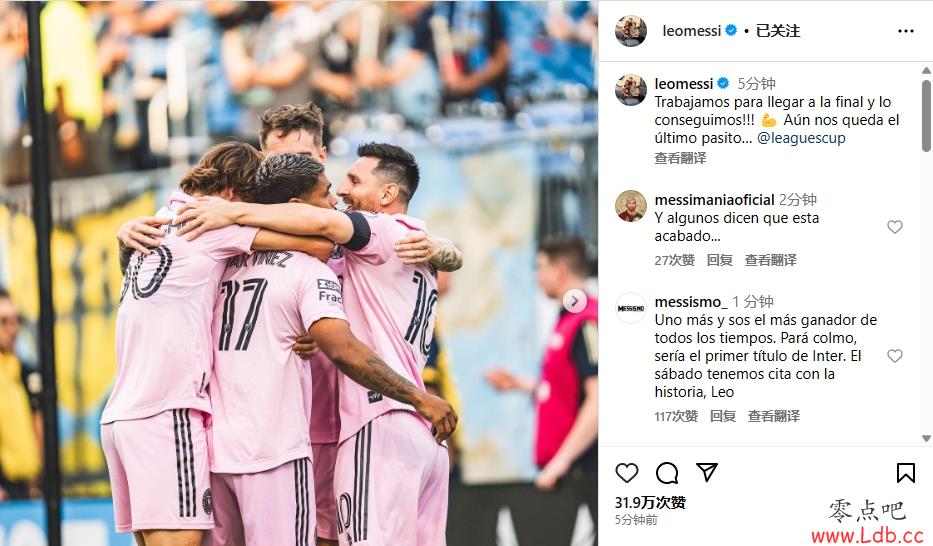Translate caption using 查看翻译

[x=680, y=158]
